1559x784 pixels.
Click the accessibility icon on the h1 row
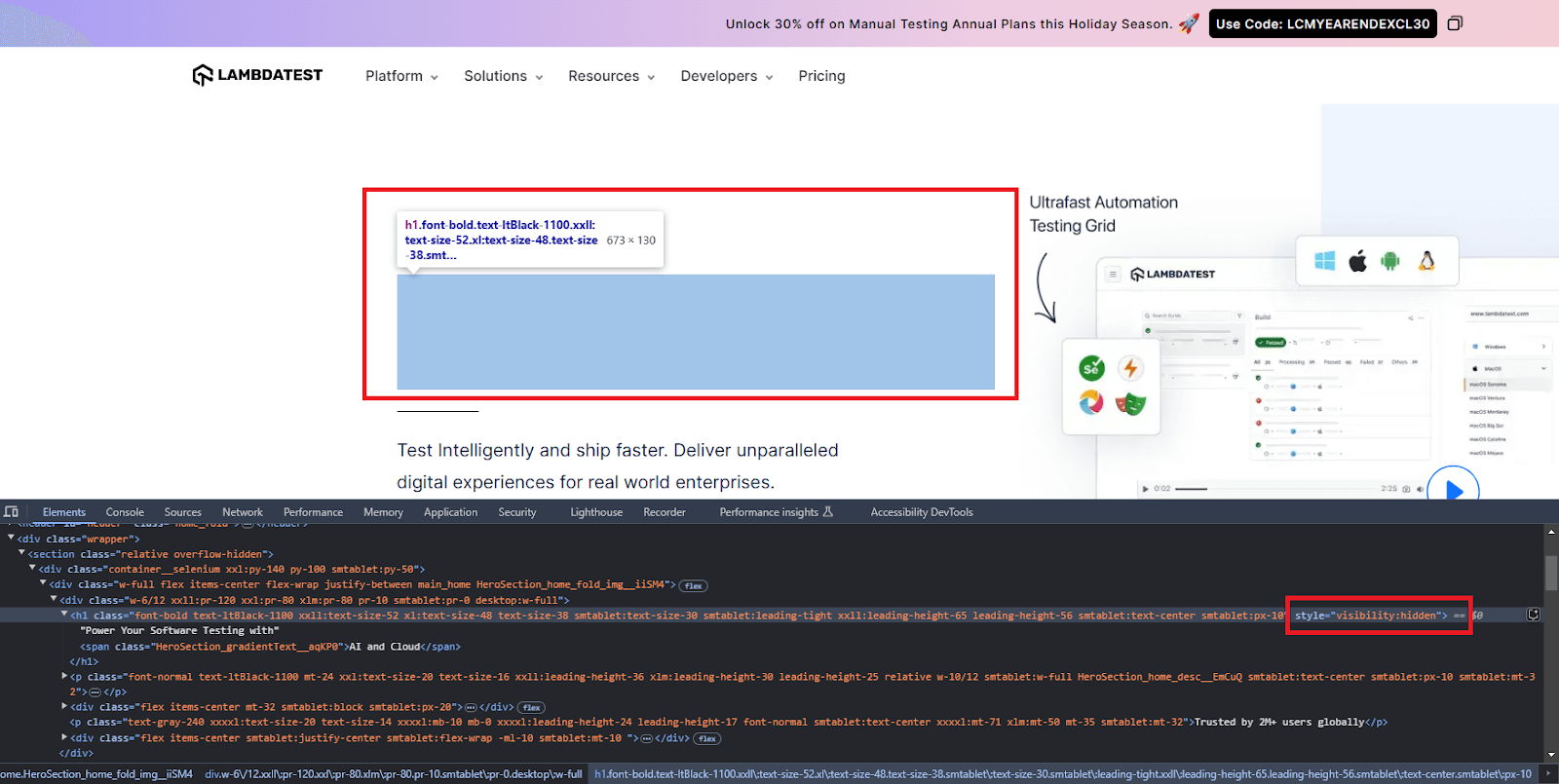click(x=1533, y=615)
